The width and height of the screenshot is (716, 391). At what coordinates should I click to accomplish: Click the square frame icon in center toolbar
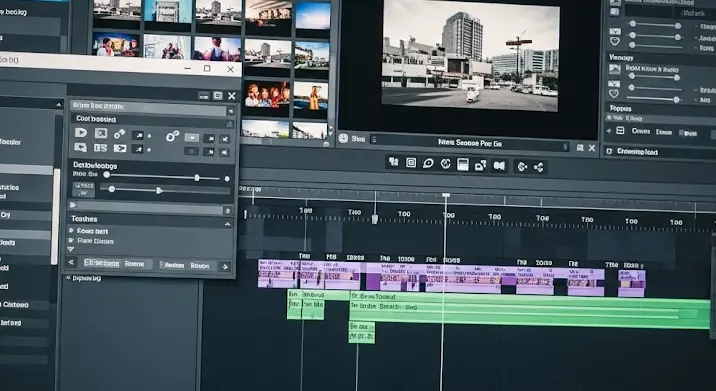(x=411, y=163)
